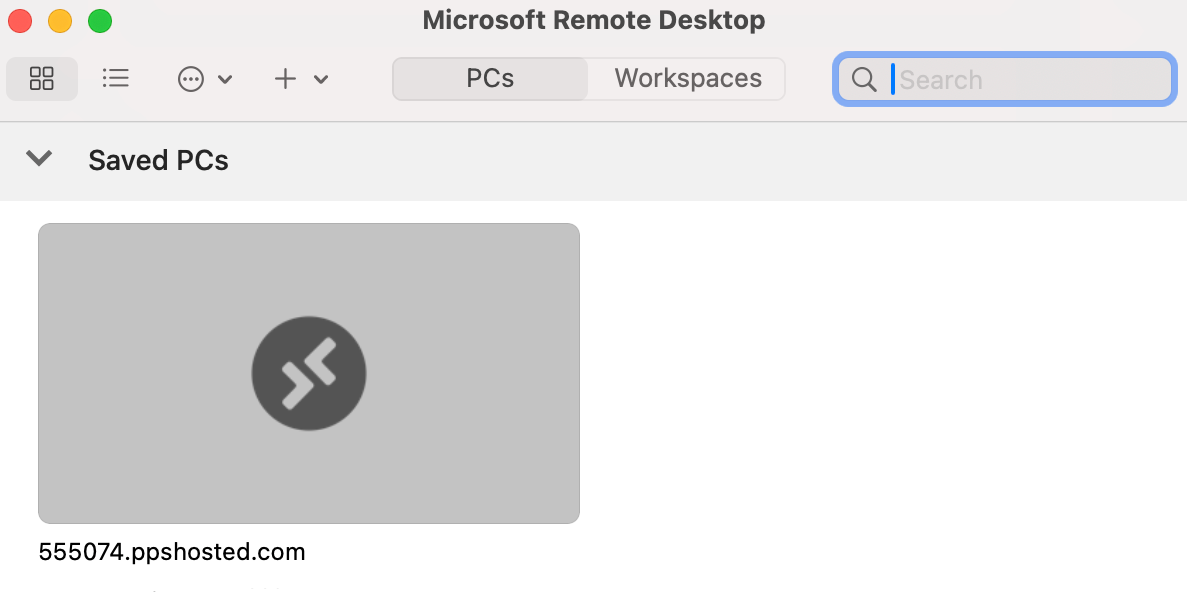Switch to the Workspaces tab
This screenshot has height=605, width=1187.
687,79
